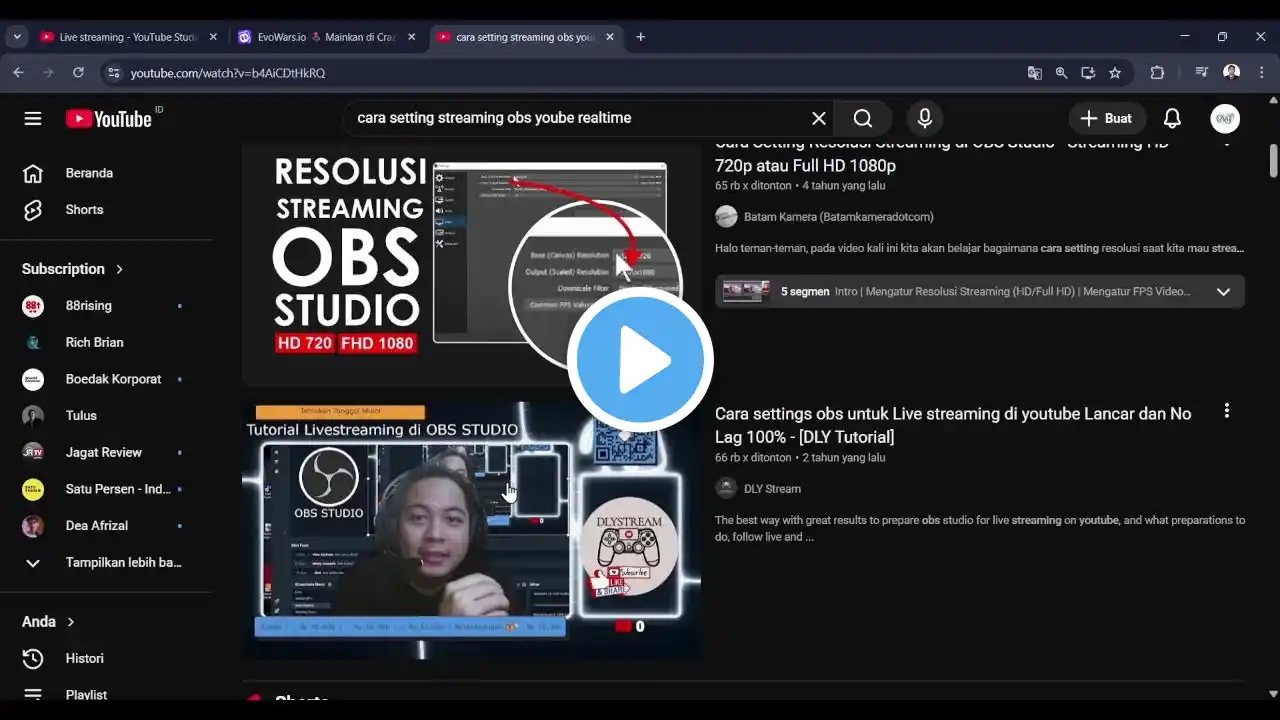Screen dimensions: 1280x720
Task: Click the install app icon in address bar
Action: click(x=1088, y=73)
